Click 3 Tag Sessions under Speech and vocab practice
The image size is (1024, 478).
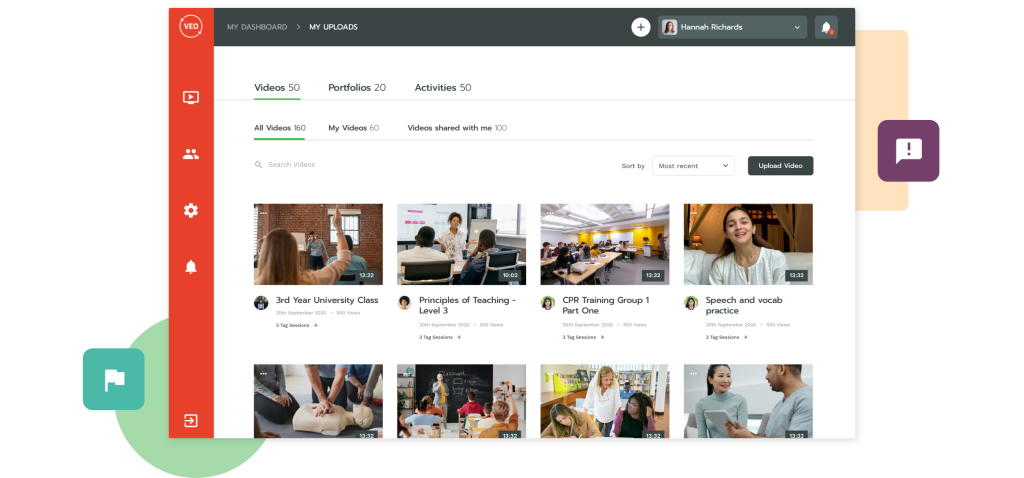tap(722, 338)
